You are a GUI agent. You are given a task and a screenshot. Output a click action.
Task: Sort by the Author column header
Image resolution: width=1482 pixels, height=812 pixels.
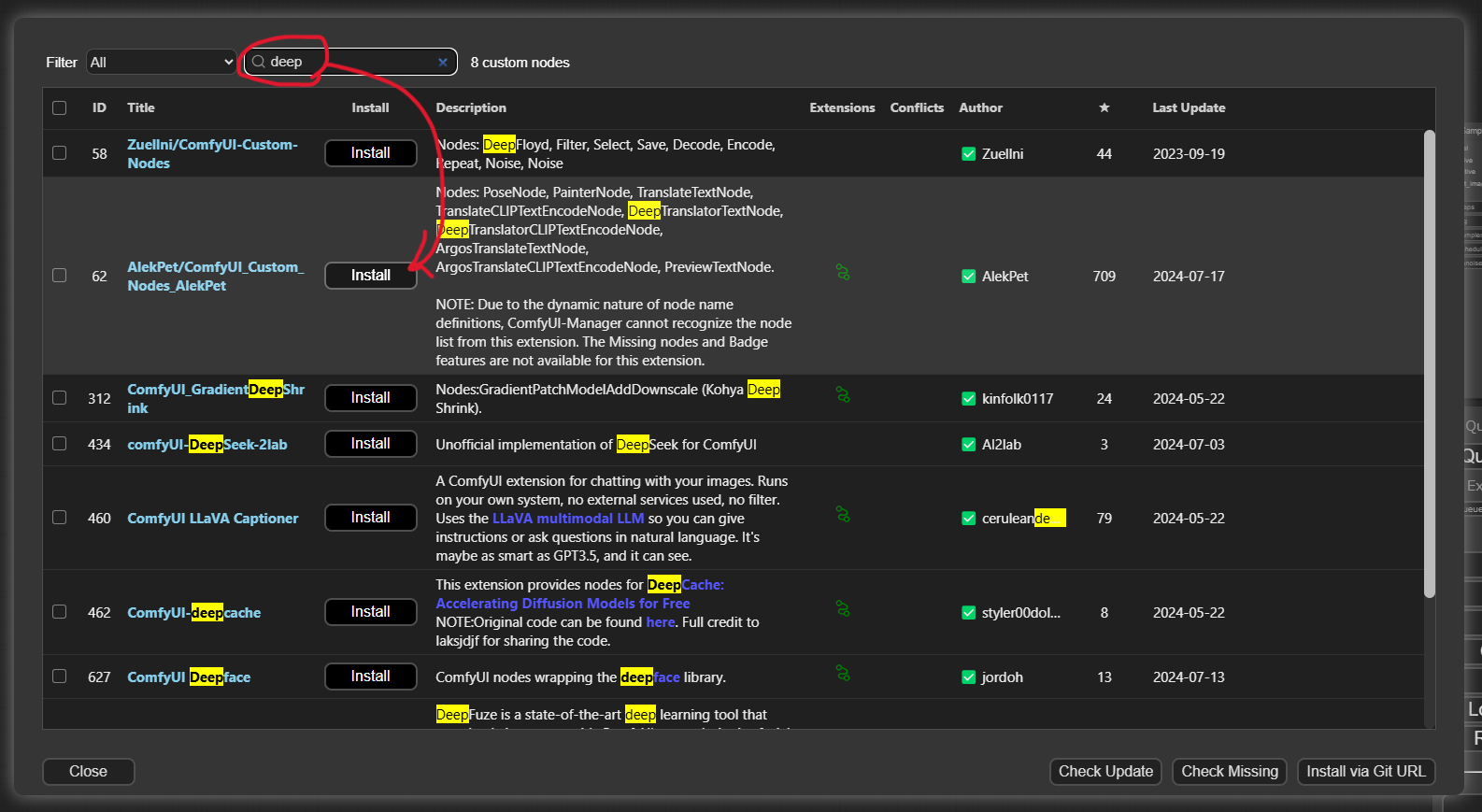[x=980, y=107]
